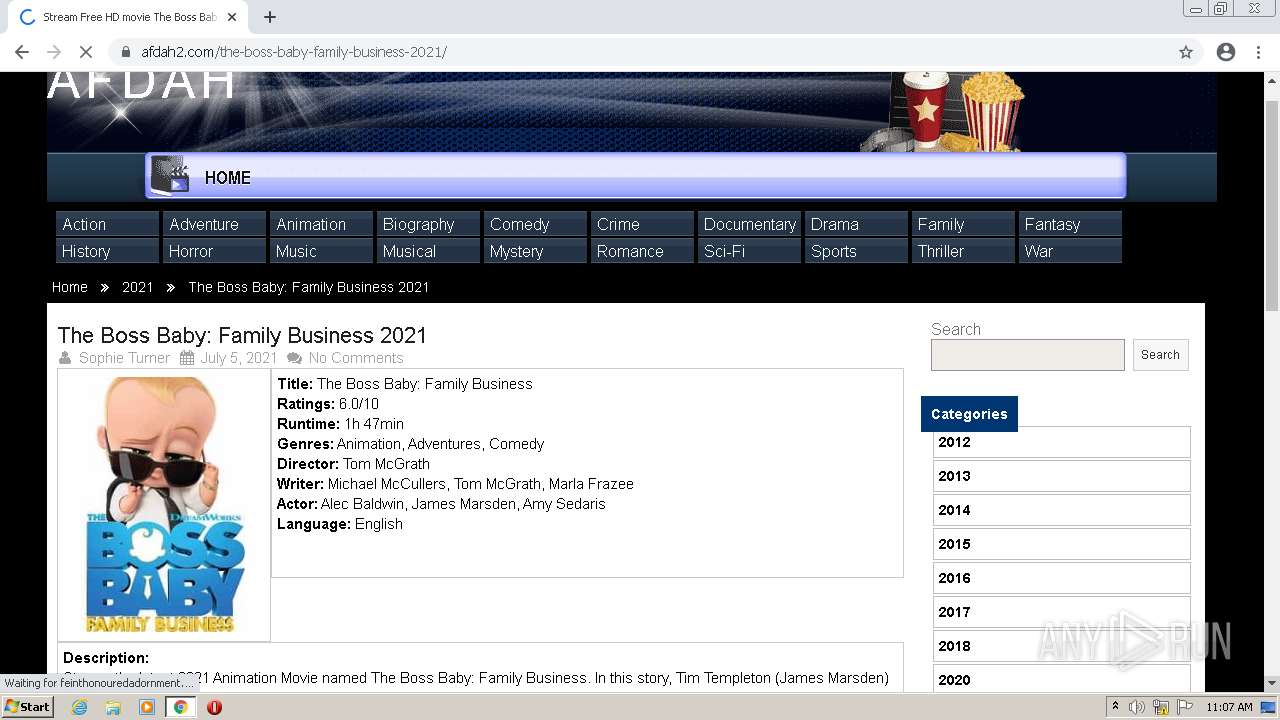Open Windows Start menu
The width and height of the screenshot is (1280, 720).
click(28, 707)
